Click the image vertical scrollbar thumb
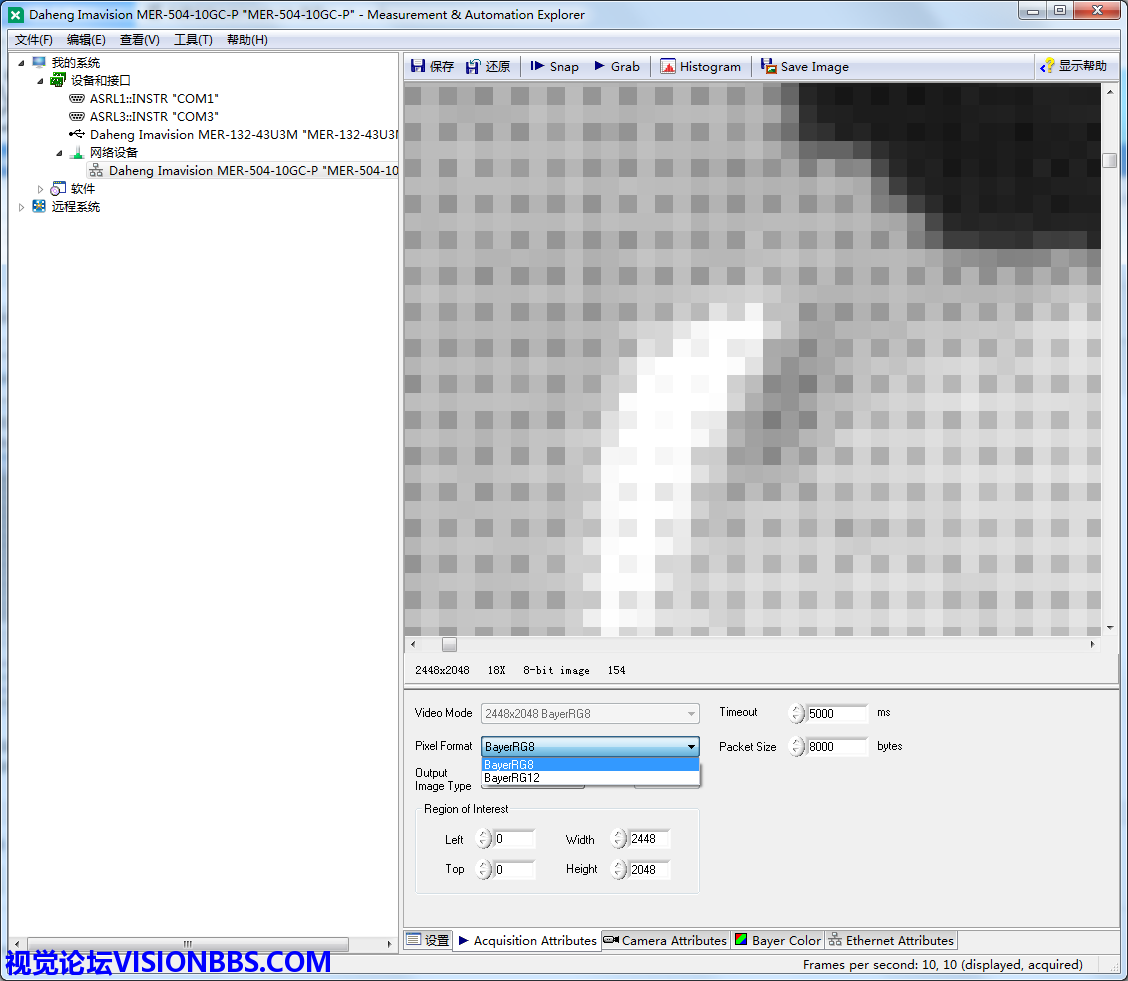1128x981 pixels. point(1109,160)
